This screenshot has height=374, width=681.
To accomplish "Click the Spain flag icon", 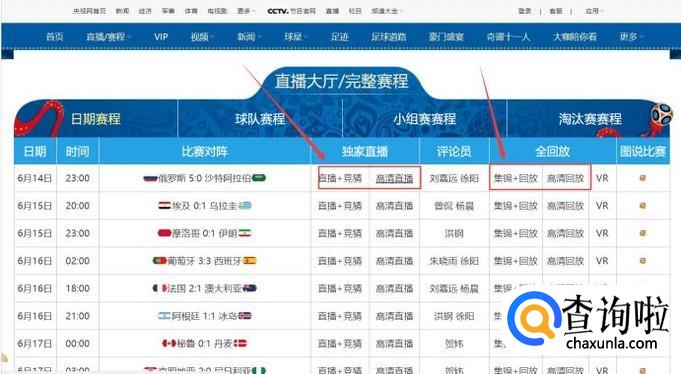I will click(x=250, y=261).
